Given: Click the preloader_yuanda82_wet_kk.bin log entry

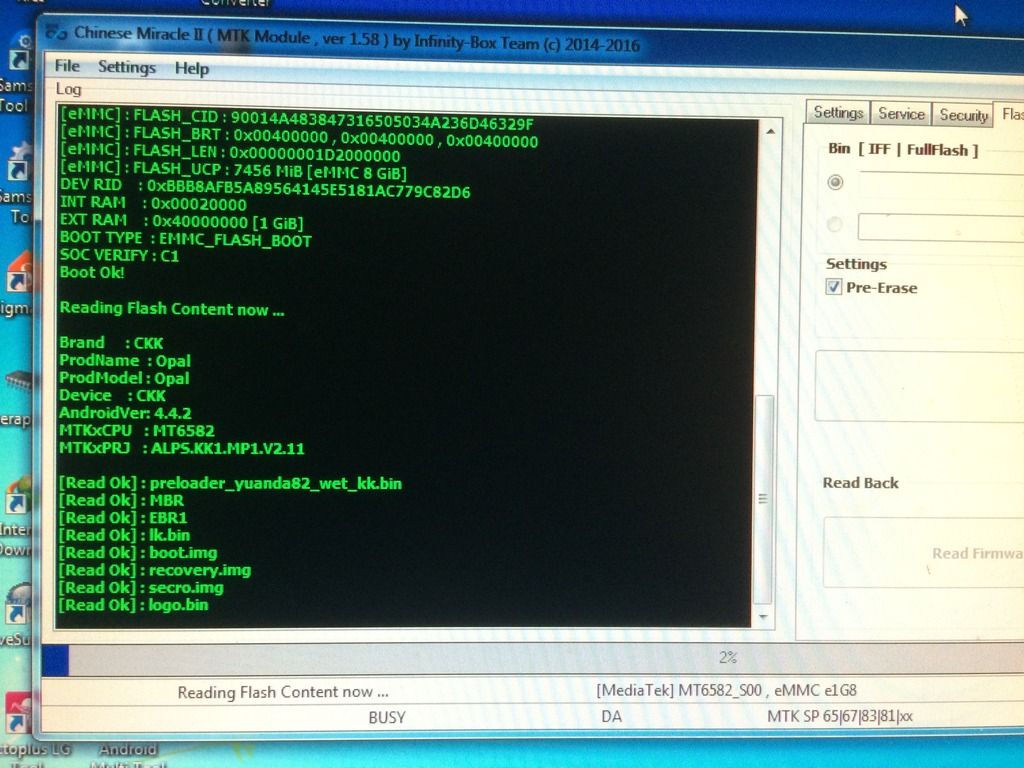Looking at the screenshot, I should 230,483.
